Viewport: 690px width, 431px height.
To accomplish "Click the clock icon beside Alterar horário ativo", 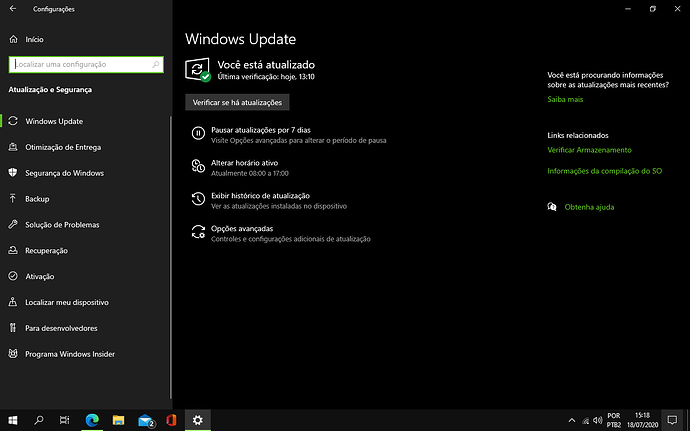I will click(198, 166).
